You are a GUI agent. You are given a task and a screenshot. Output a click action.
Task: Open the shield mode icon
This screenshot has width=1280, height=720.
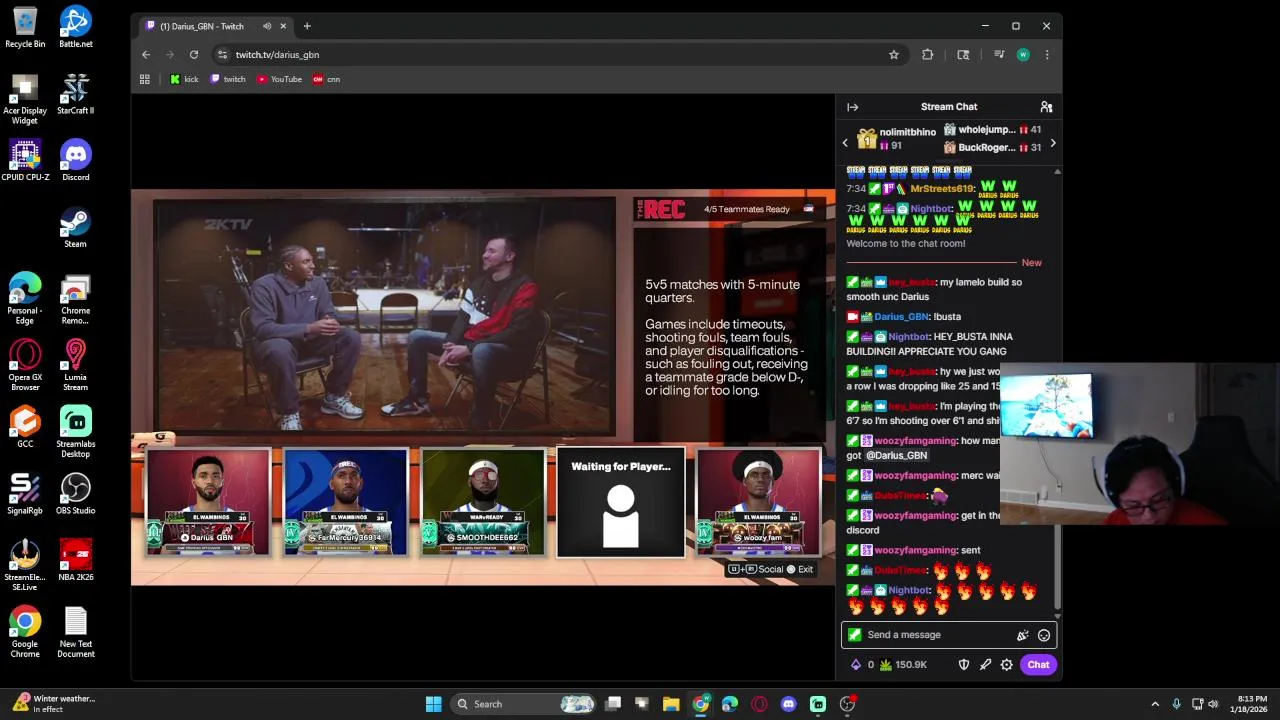(x=964, y=665)
